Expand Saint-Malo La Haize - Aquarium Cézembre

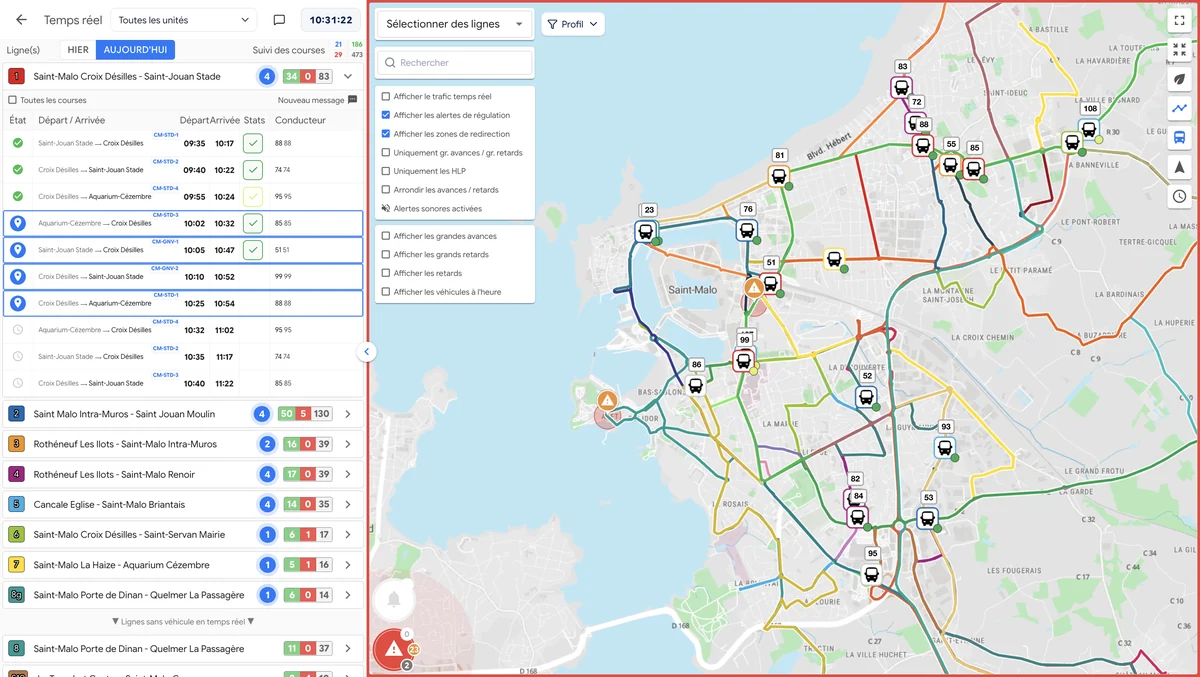point(348,564)
